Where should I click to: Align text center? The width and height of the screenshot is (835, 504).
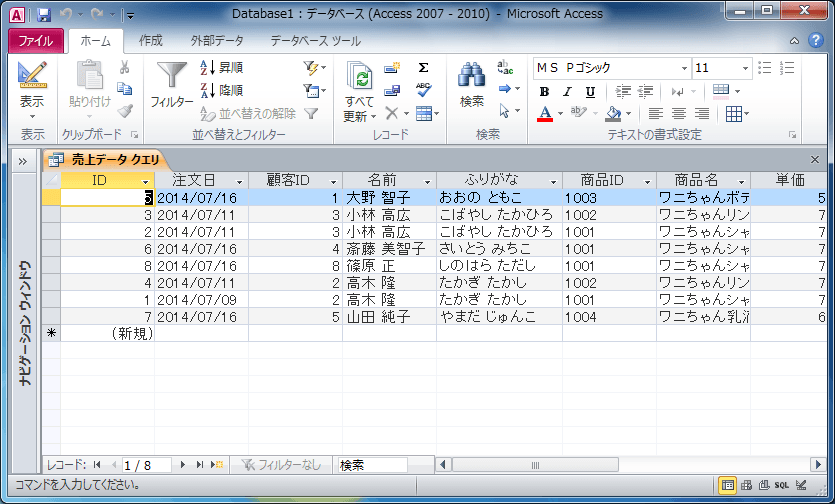pos(678,113)
